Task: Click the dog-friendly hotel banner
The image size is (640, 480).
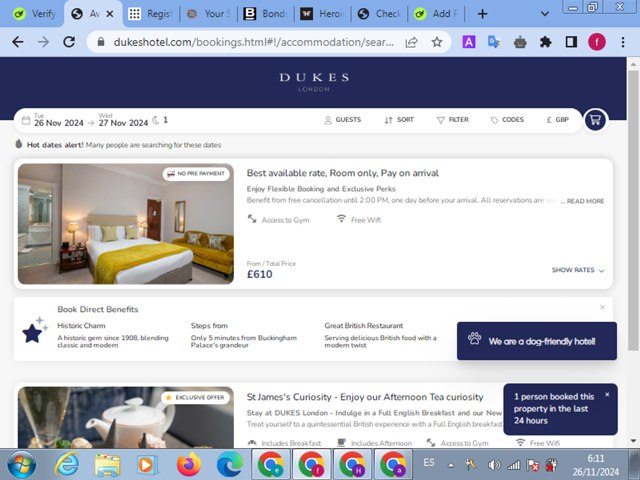Action: coord(537,341)
